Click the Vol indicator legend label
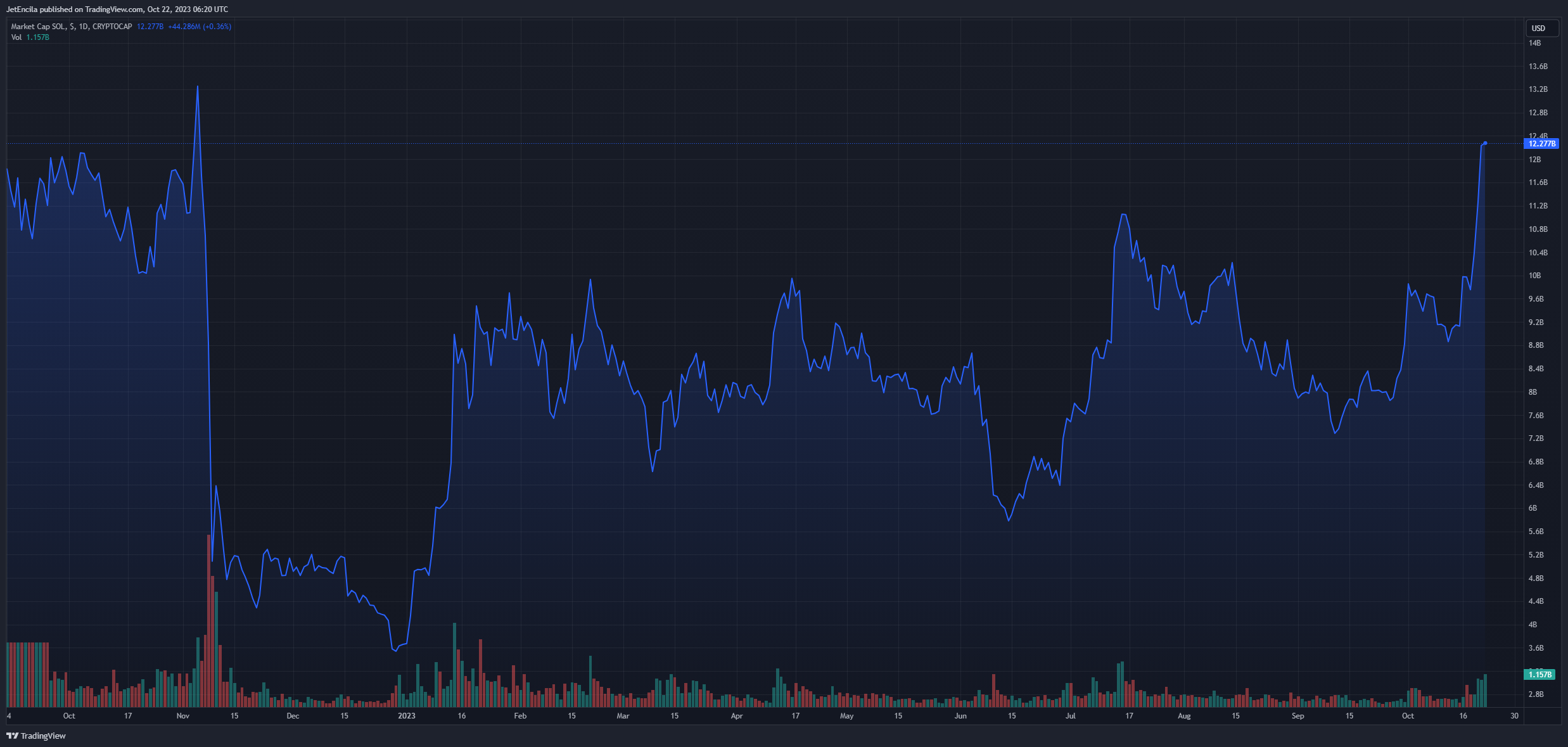1568x747 pixels. tap(16, 37)
